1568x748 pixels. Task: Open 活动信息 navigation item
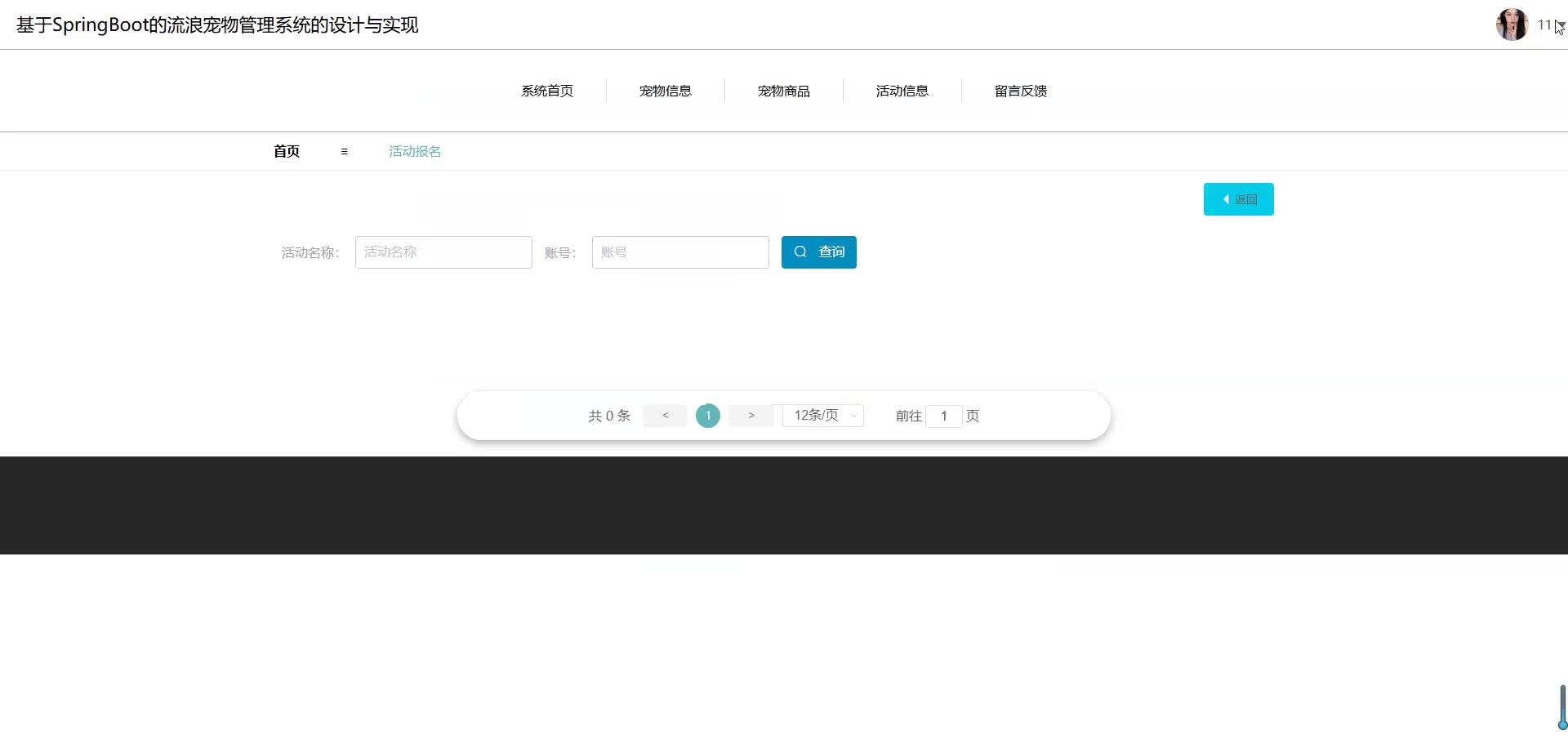point(902,91)
